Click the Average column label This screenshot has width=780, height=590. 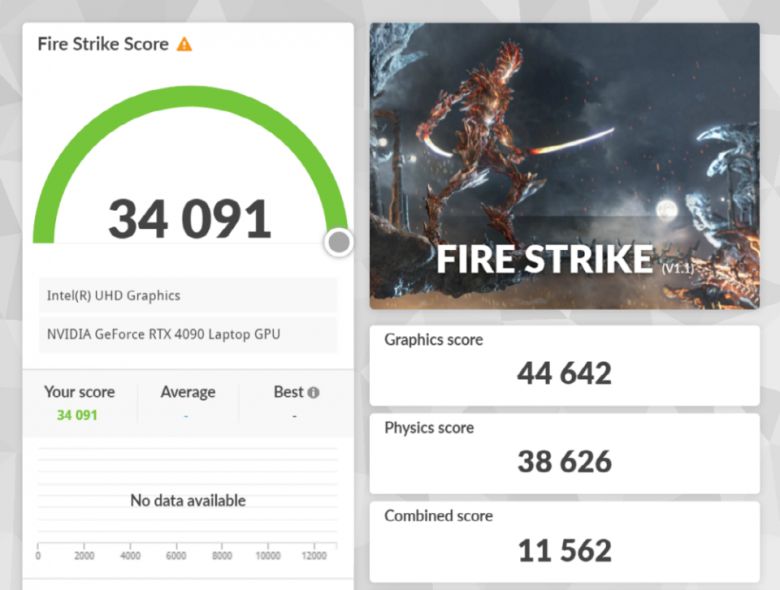[x=188, y=392]
